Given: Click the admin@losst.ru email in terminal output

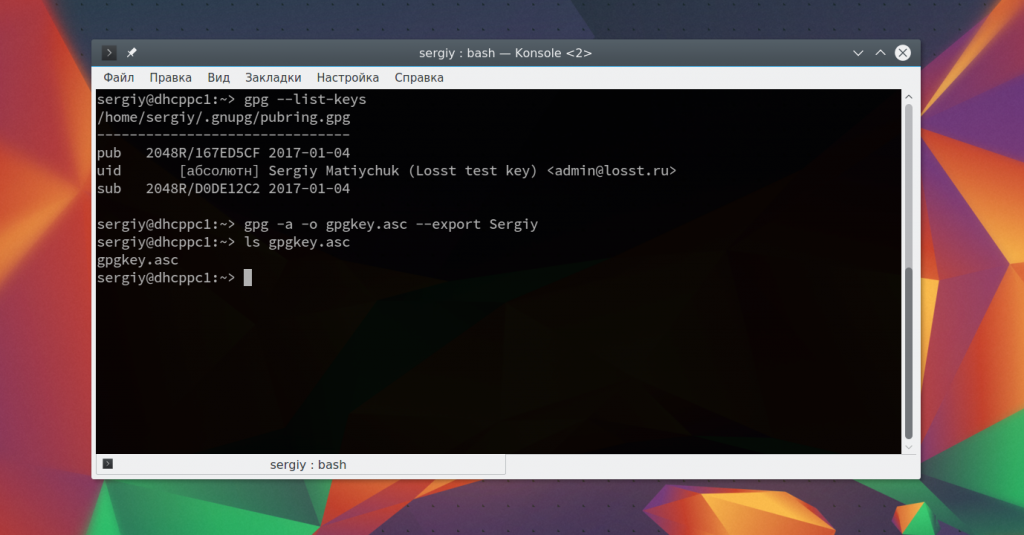Looking at the screenshot, I should point(611,171).
